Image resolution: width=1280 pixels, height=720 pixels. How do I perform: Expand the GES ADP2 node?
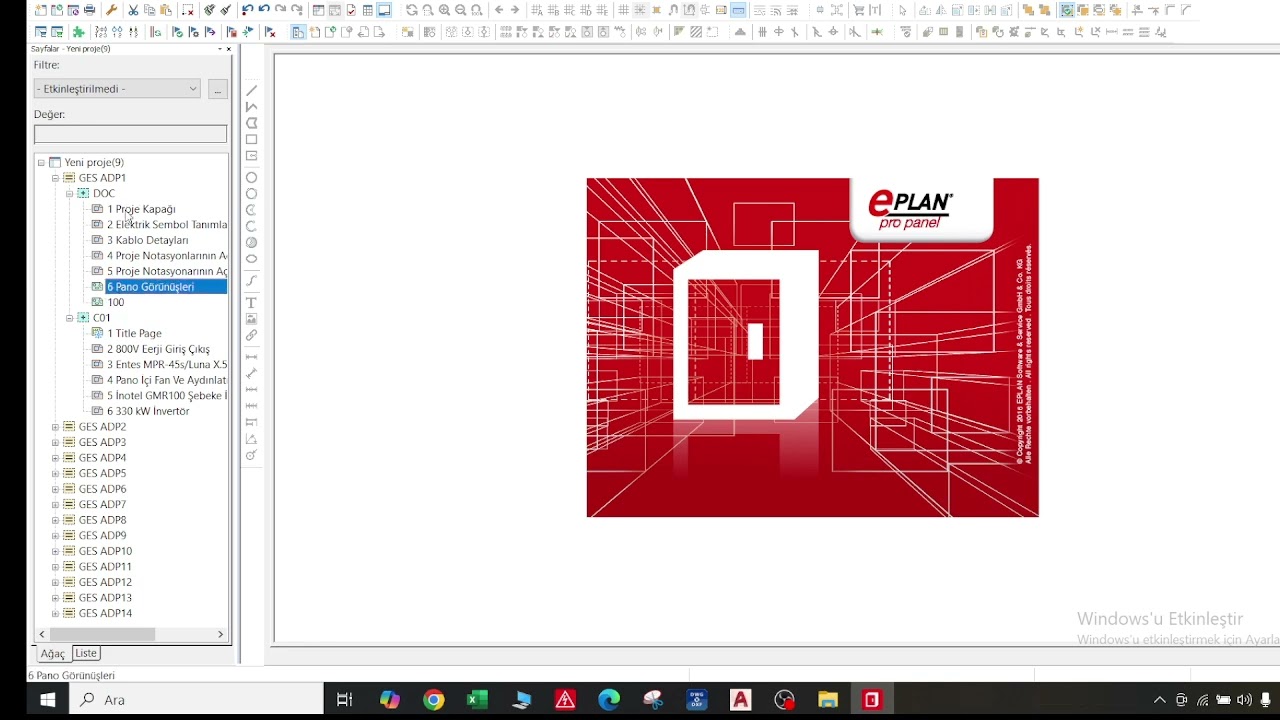pyautogui.click(x=56, y=427)
